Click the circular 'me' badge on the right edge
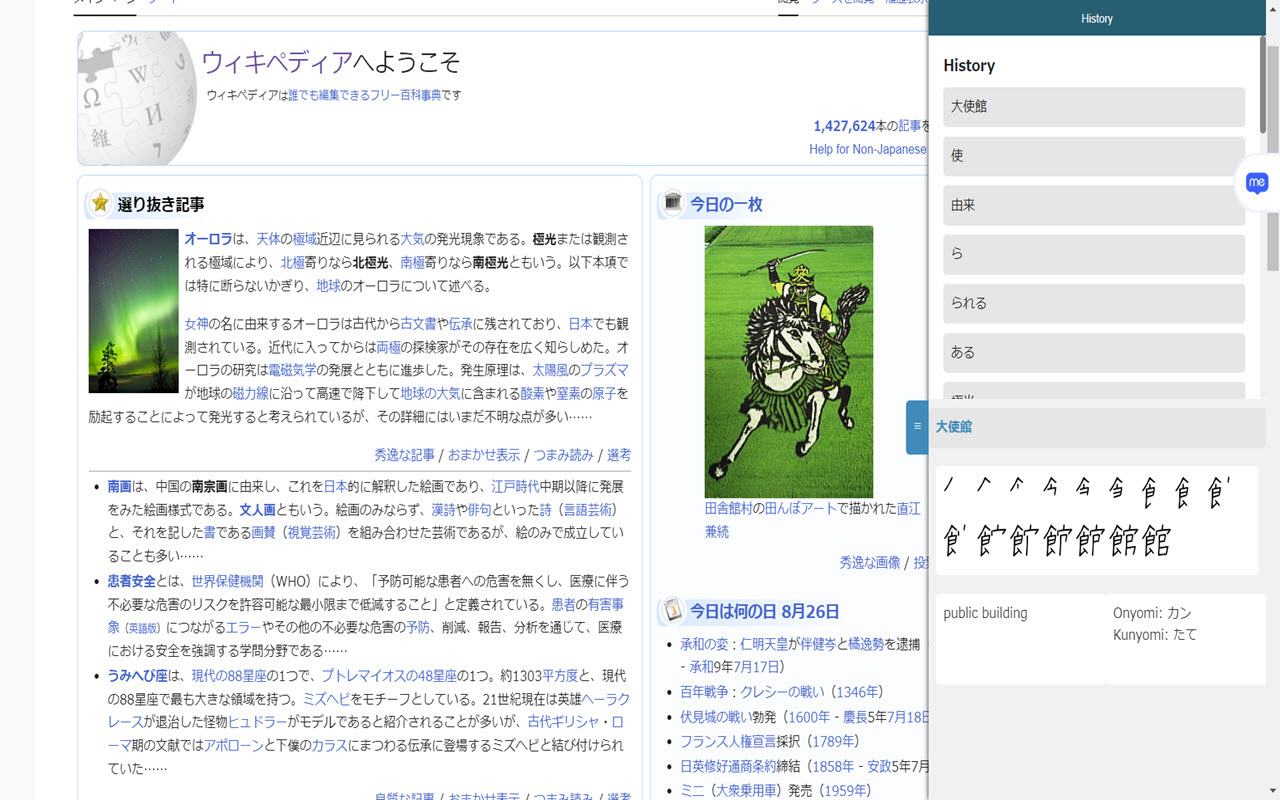Viewport: 1280px width, 800px height. coord(1256,184)
